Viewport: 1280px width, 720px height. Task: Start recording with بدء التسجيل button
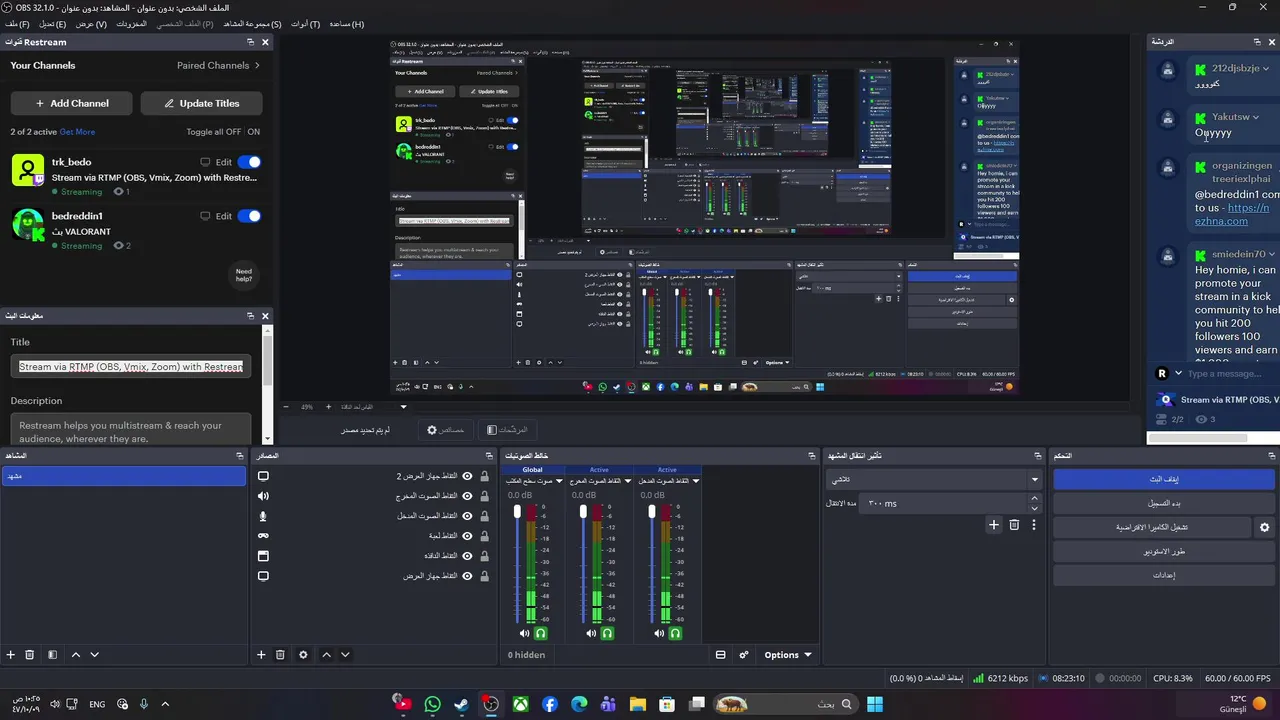1163,503
